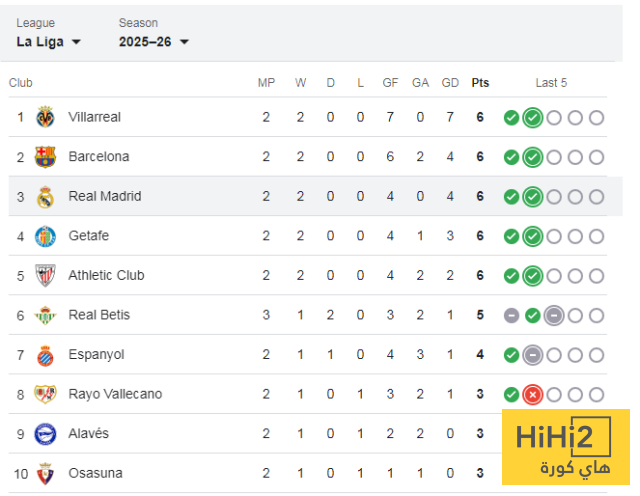Click Espanyol's grey draw result icon
The image size is (640, 496).
[533, 354]
